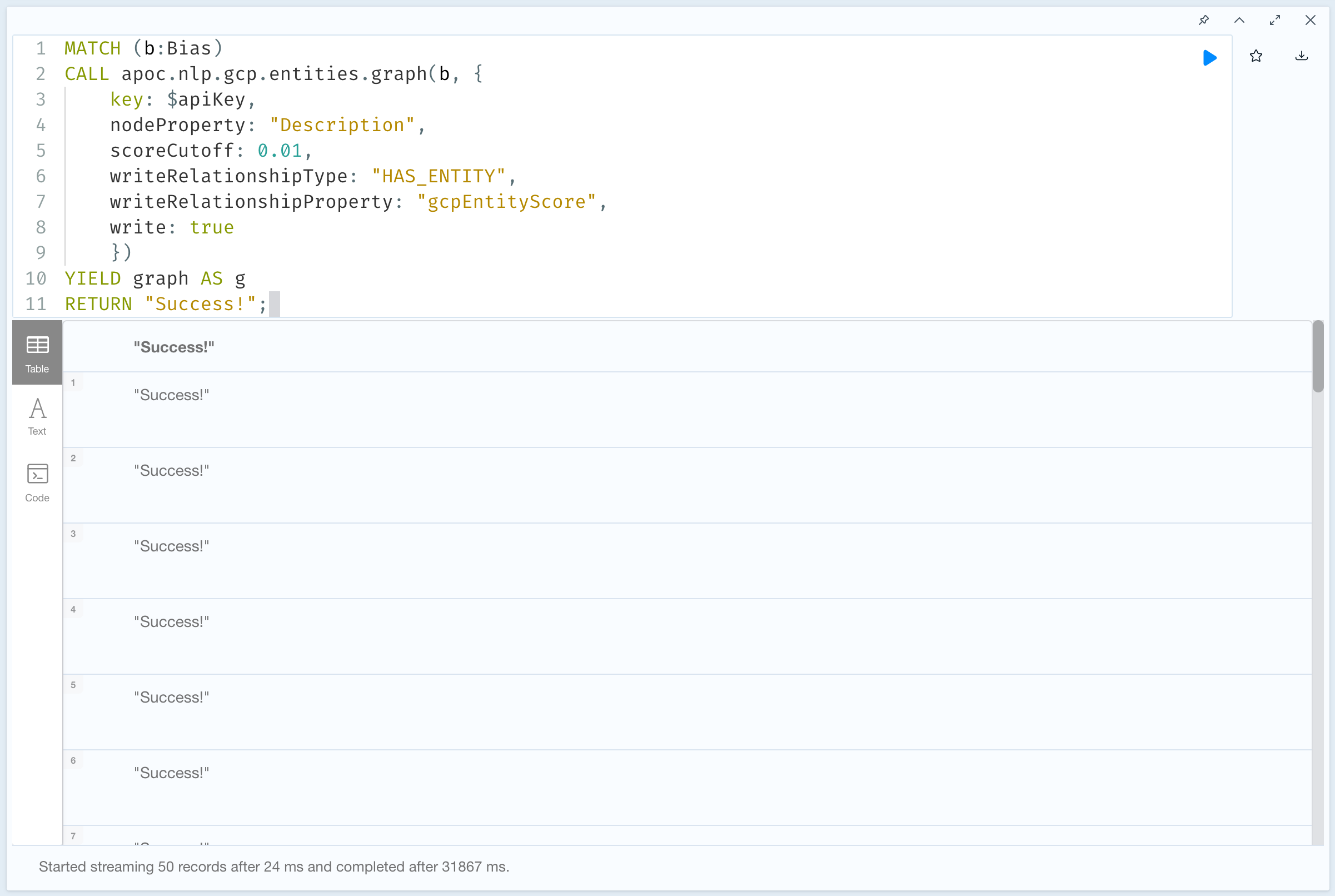Screen dimensions: 1335x896
Task: Click the scoreCutoff value 0.01
Action: pos(280,151)
